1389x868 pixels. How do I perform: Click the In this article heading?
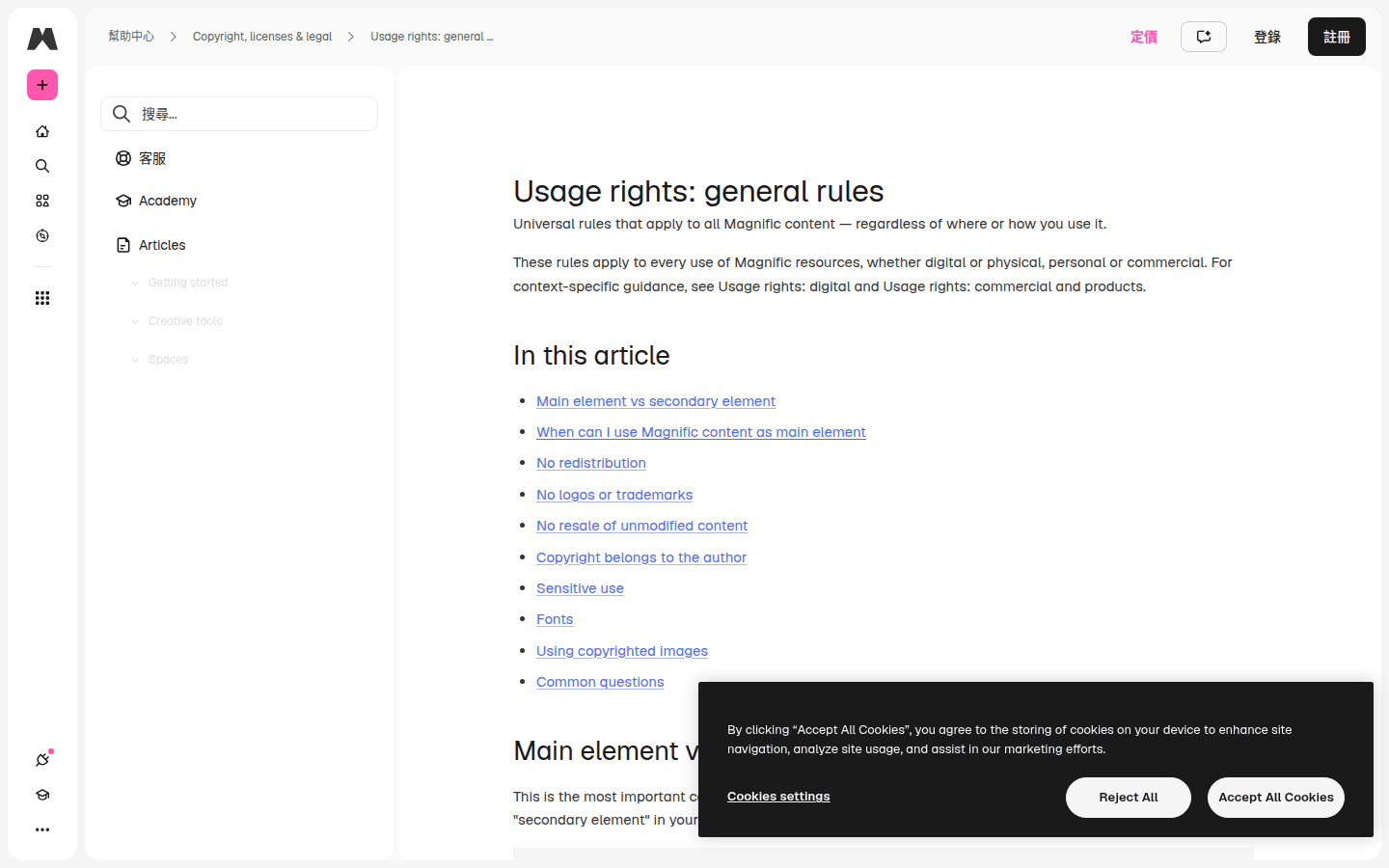tap(591, 355)
